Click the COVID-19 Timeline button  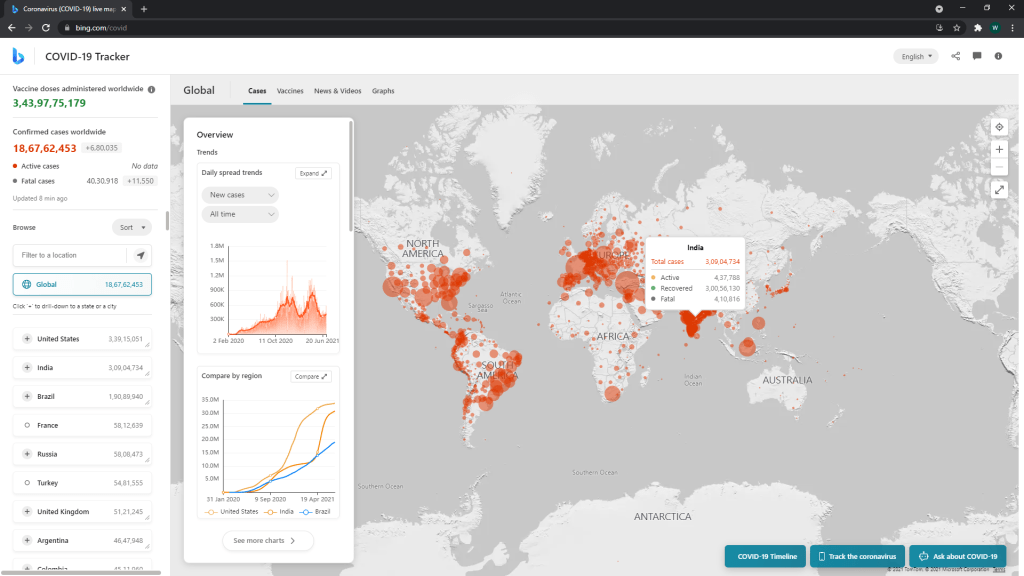tap(766, 556)
